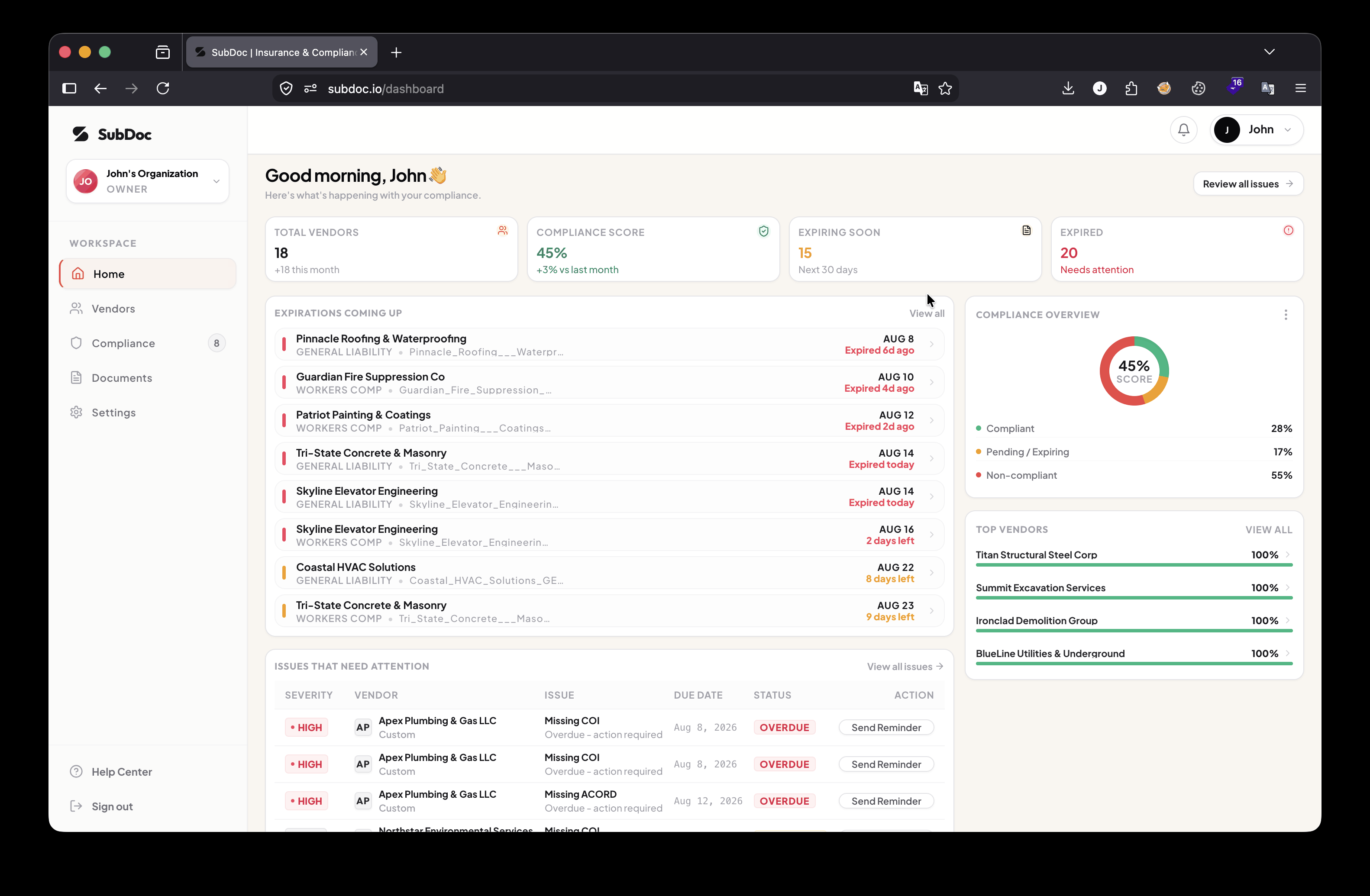The width and height of the screenshot is (1370, 896).
Task: Bookmark page with the star icon
Action: [945, 89]
